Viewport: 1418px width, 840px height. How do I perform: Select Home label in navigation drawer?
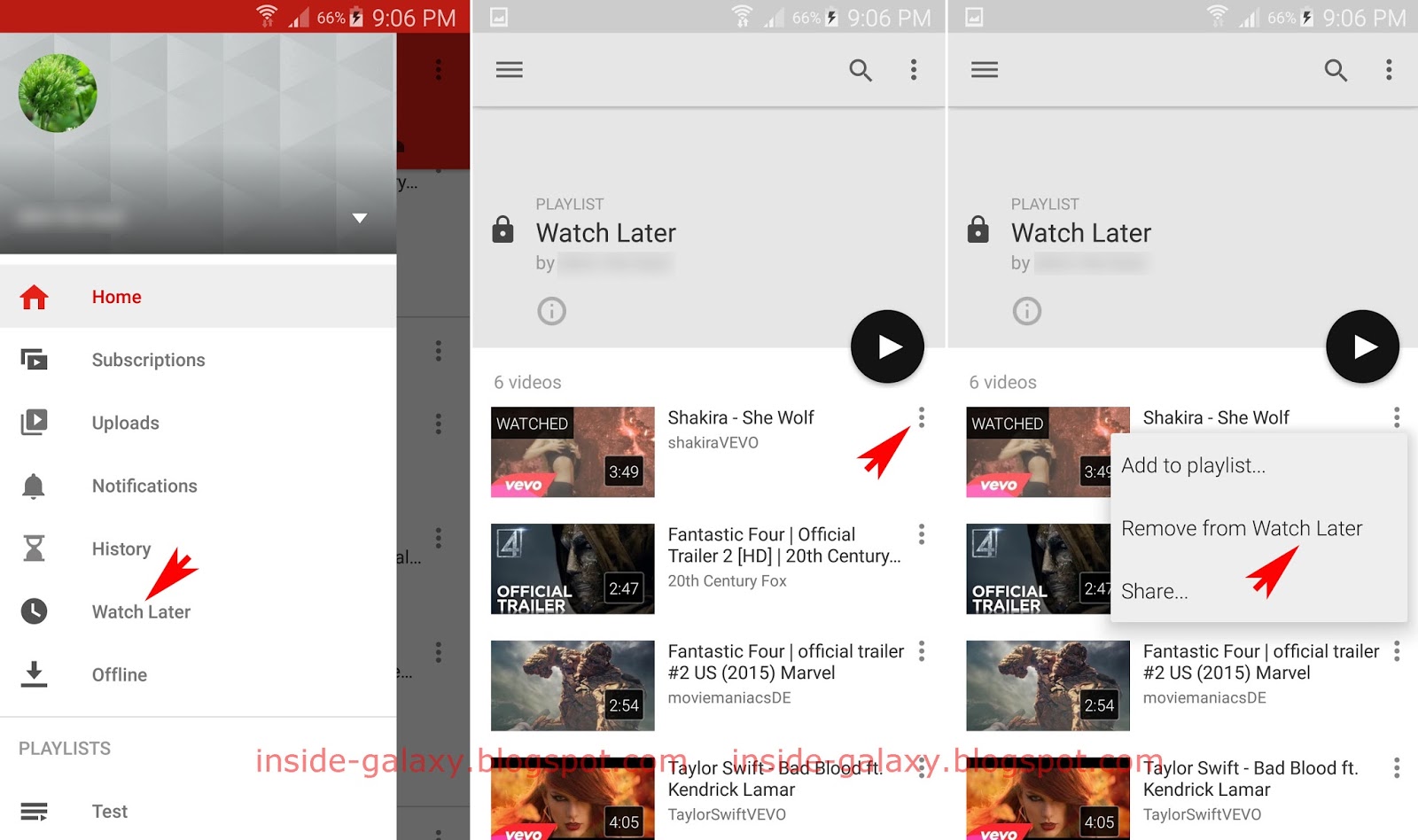point(117,297)
